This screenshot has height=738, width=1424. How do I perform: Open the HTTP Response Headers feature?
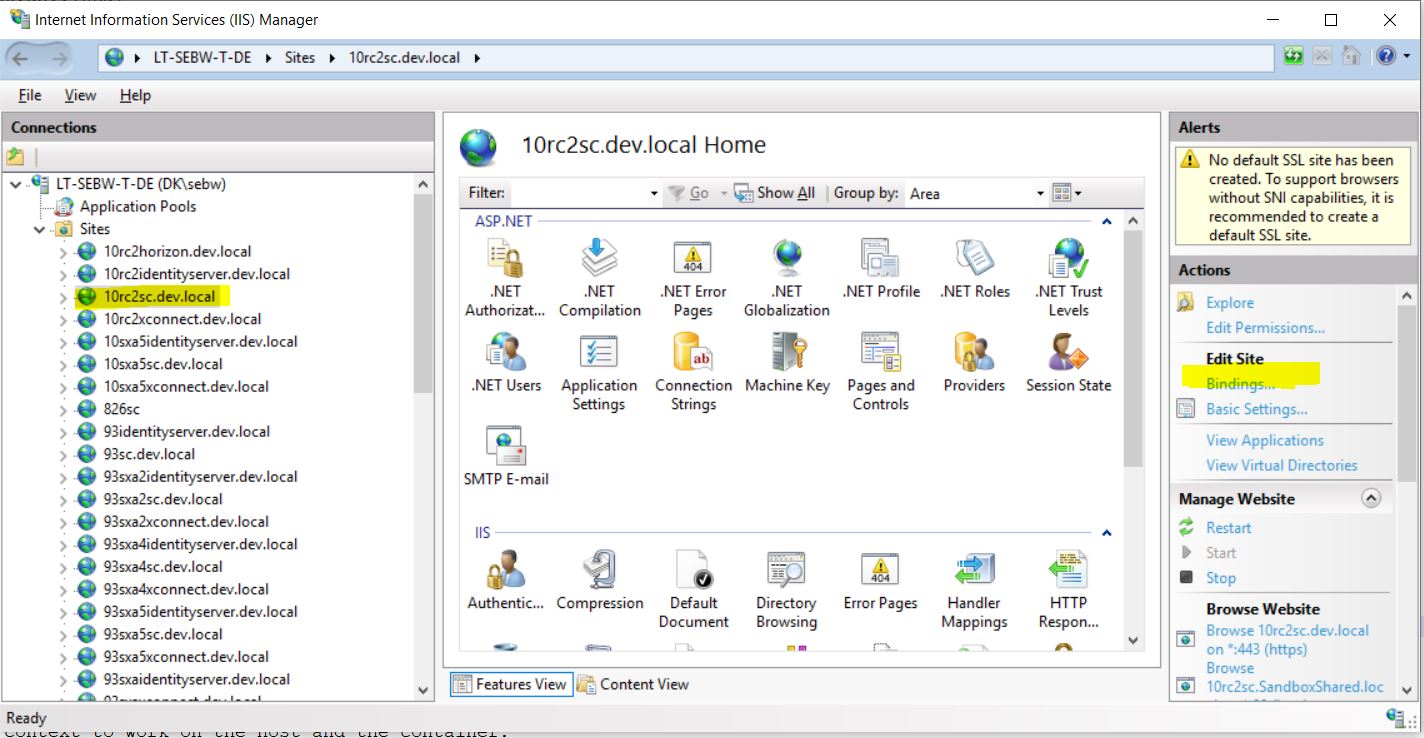pos(1068,570)
